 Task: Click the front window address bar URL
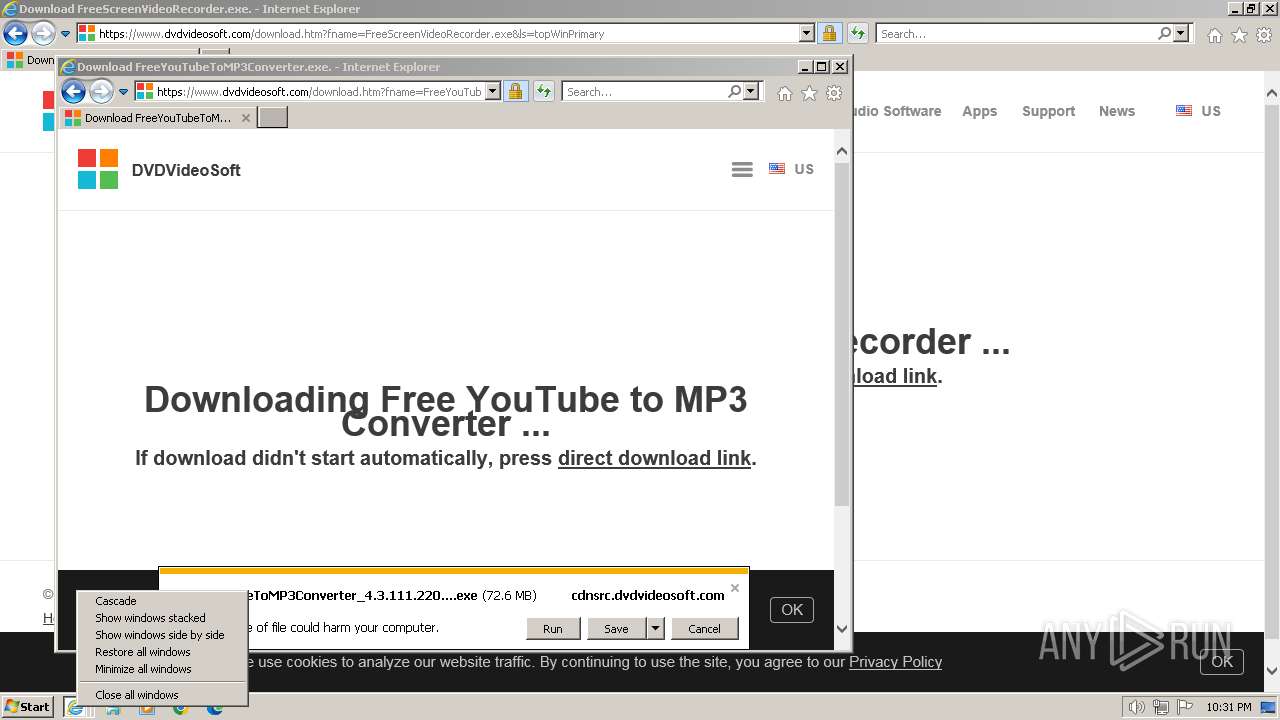[x=319, y=91]
